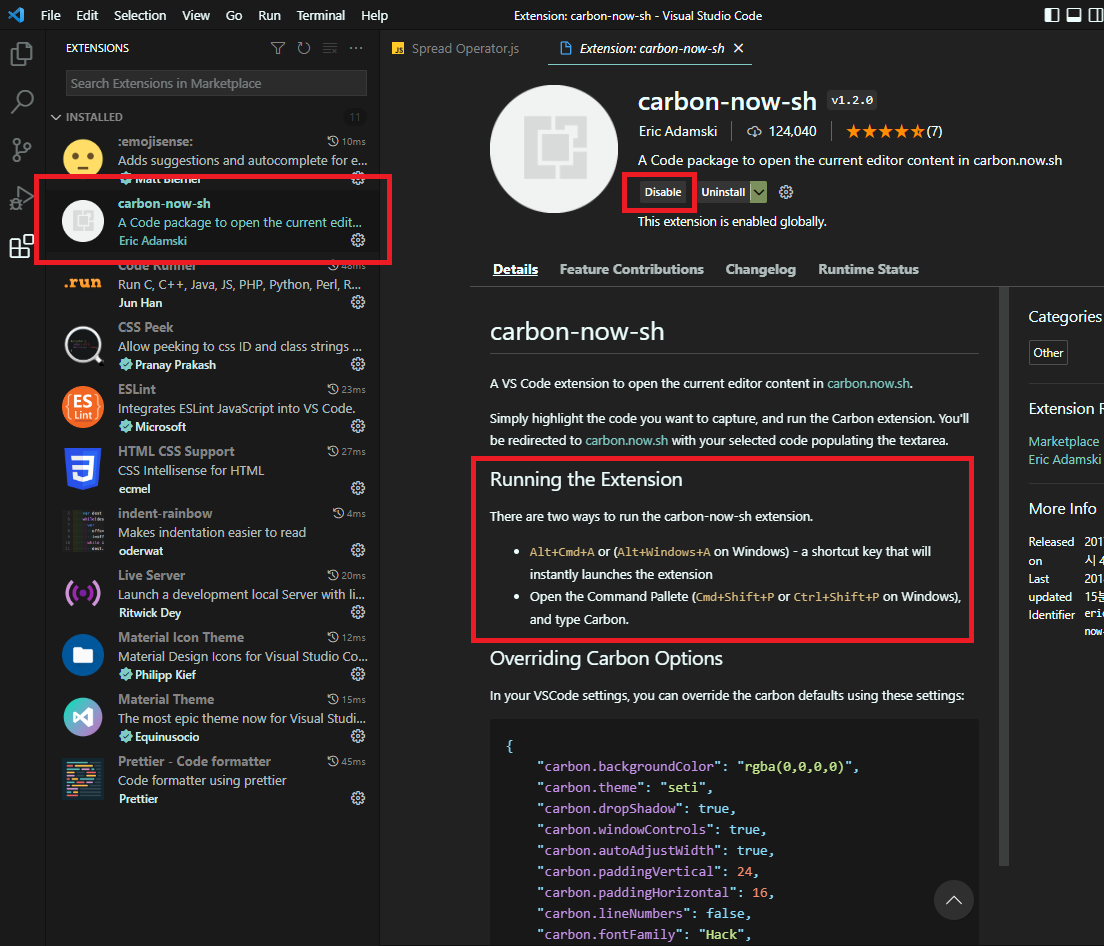Open the Run and Debug view
Screen dimensions: 1104x946
point(22,198)
